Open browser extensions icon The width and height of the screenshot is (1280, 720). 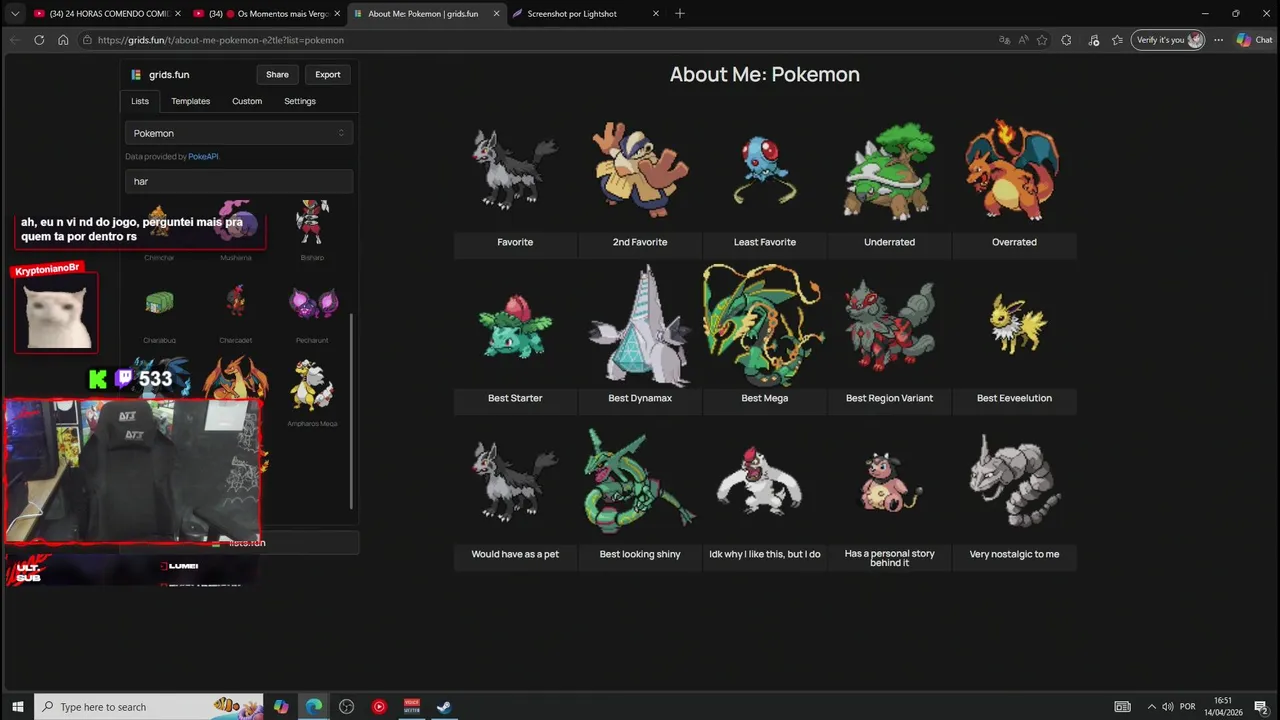point(1066,40)
